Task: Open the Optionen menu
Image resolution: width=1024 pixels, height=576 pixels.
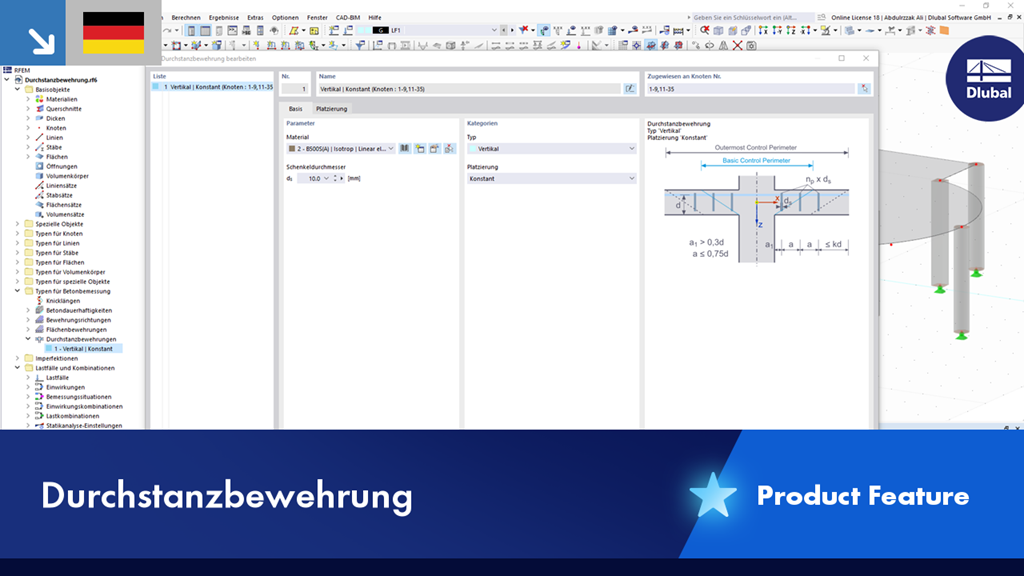Action: [x=285, y=18]
